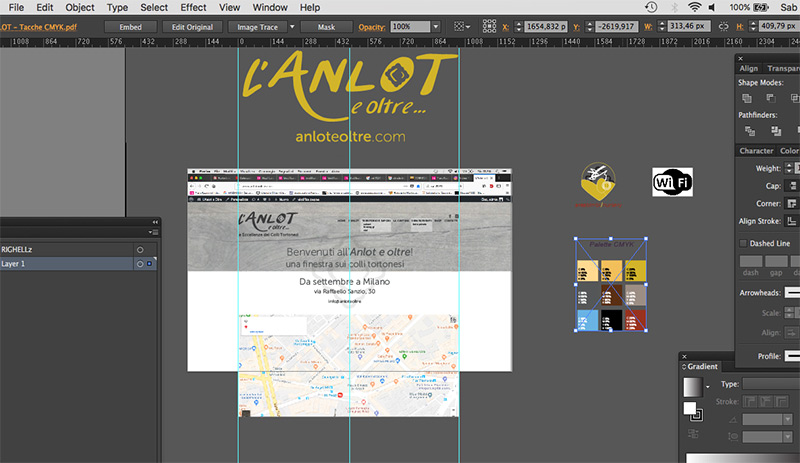Click the Layer 1 target circle

point(140,263)
